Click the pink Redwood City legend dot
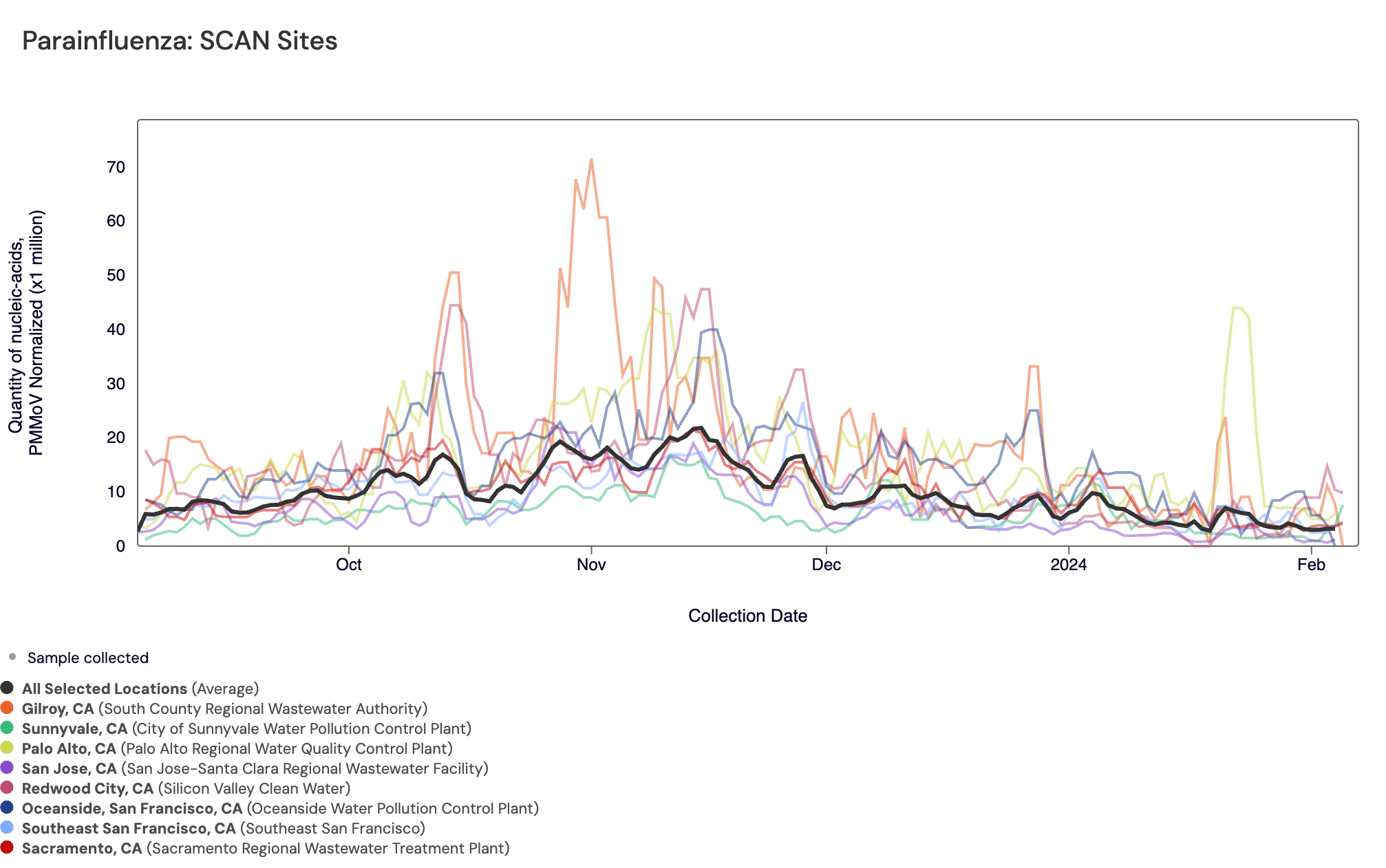This screenshot has height=868, width=1386. 8,788
